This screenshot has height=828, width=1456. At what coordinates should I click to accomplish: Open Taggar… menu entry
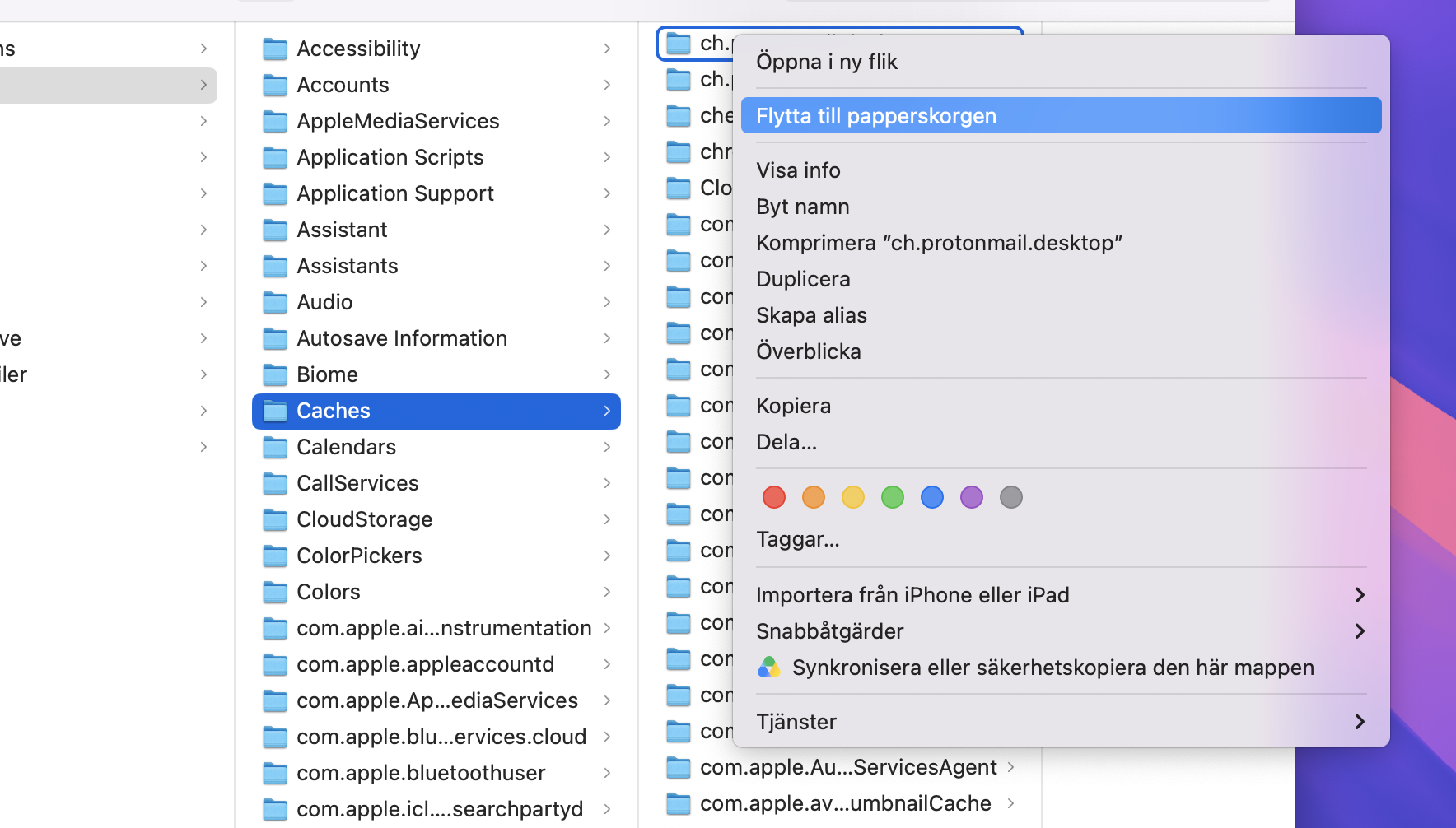[1062, 539]
